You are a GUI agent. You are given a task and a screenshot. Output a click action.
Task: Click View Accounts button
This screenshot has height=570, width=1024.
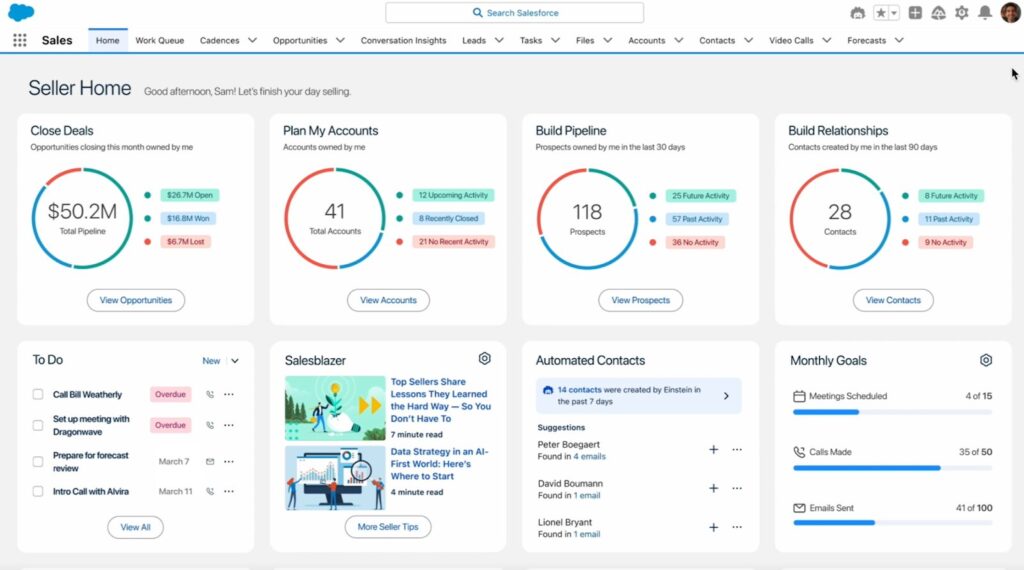point(389,300)
